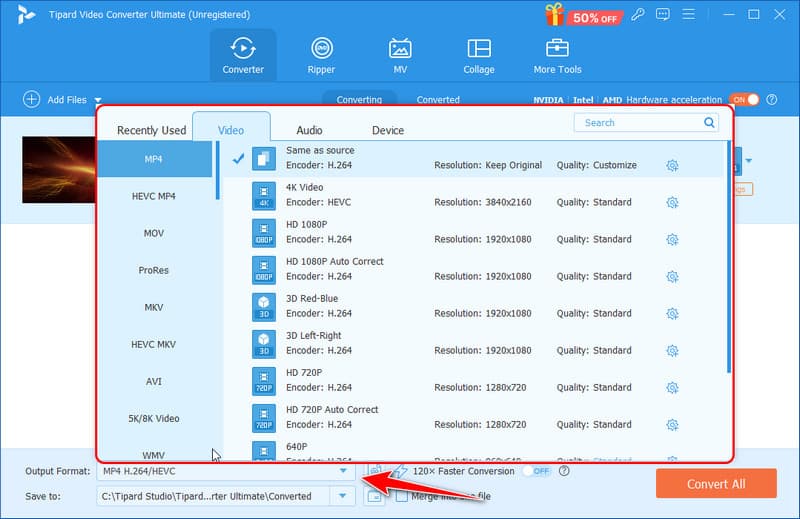Open the feedback chat icon

(x=663, y=14)
